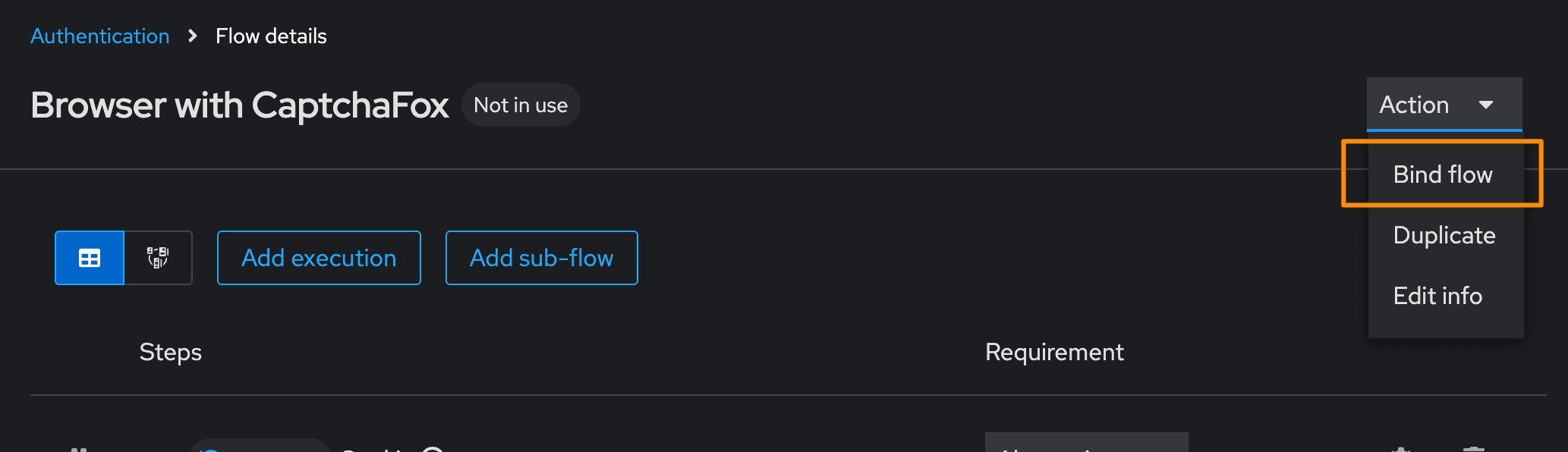Viewport: 1568px width, 452px height.
Task: Select Edit info menu entry
Action: (x=1437, y=296)
